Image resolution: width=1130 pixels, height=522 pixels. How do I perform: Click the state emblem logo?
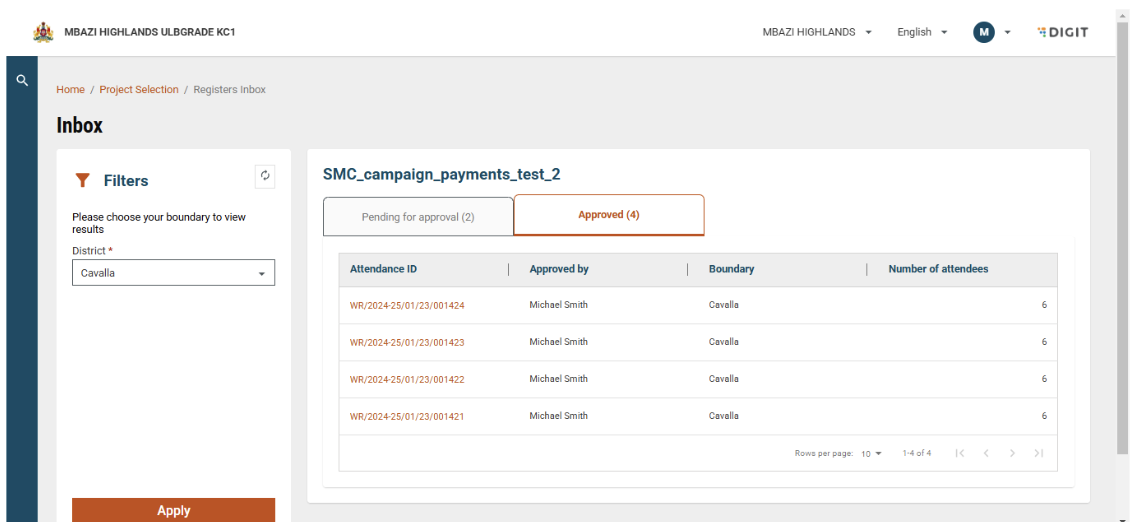pyautogui.click(x=43, y=32)
